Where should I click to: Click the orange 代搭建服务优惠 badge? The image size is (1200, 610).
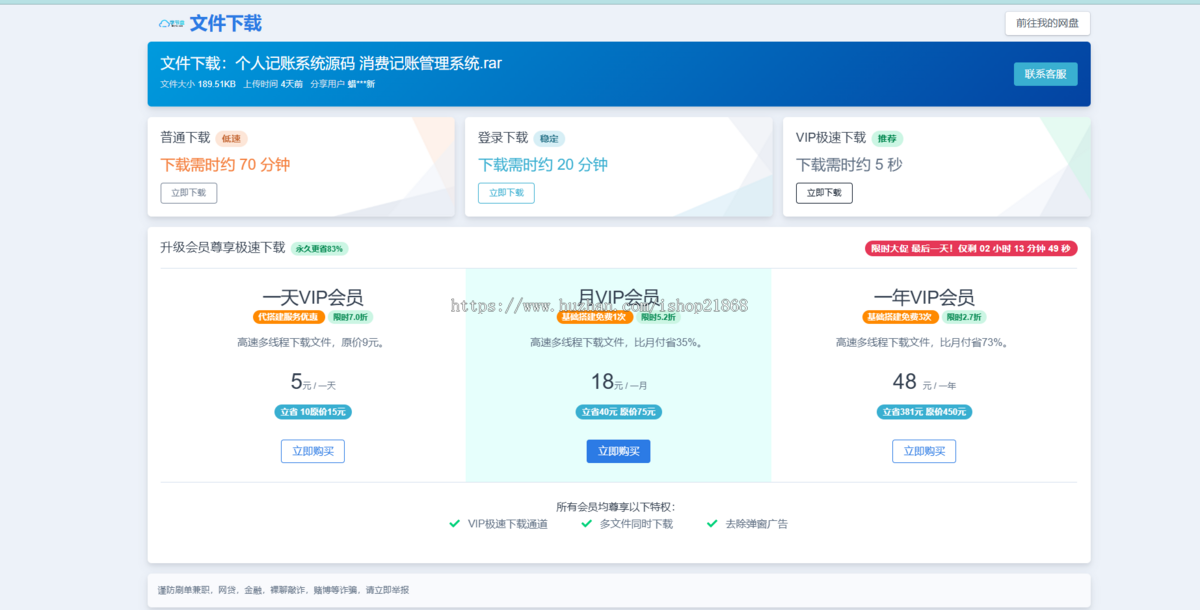click(x=289, y=317)
